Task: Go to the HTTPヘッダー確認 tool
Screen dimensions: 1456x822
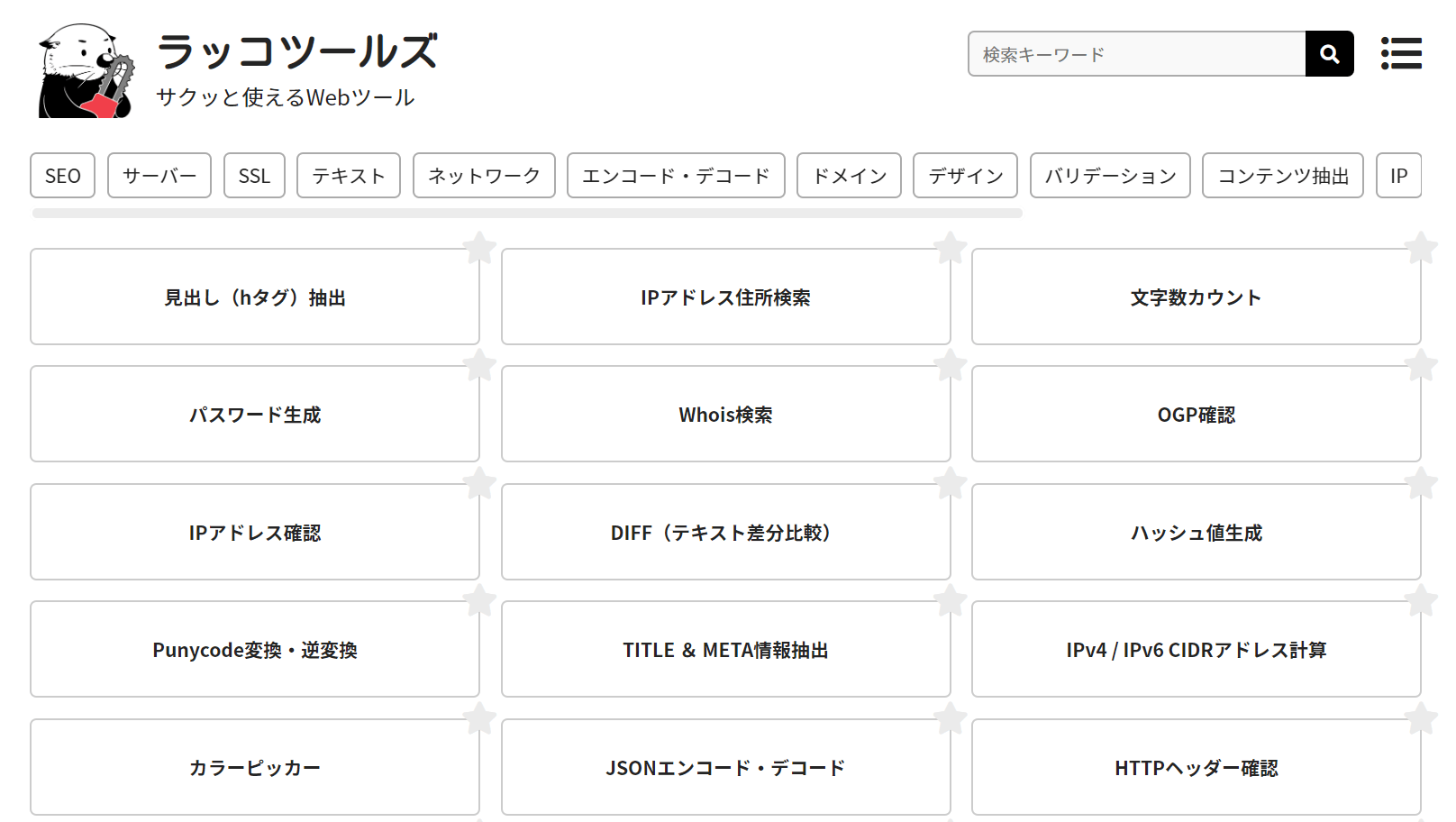Action: [1197, 767]
